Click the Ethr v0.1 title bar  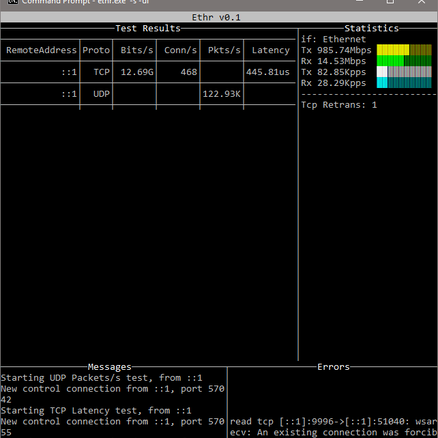[219, 17]
